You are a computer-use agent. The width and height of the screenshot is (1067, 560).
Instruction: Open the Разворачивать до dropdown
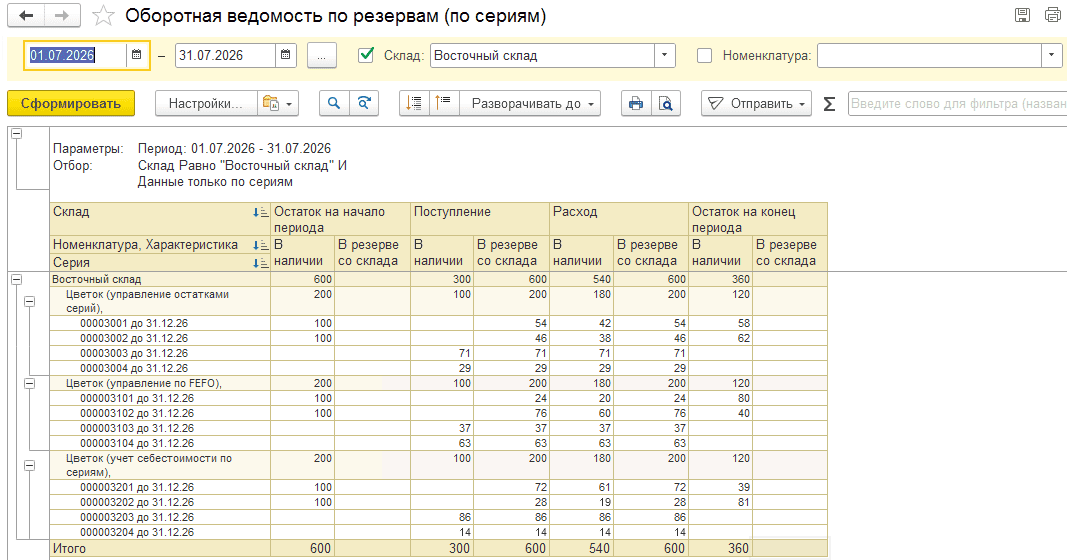click(x=530, y=103)
